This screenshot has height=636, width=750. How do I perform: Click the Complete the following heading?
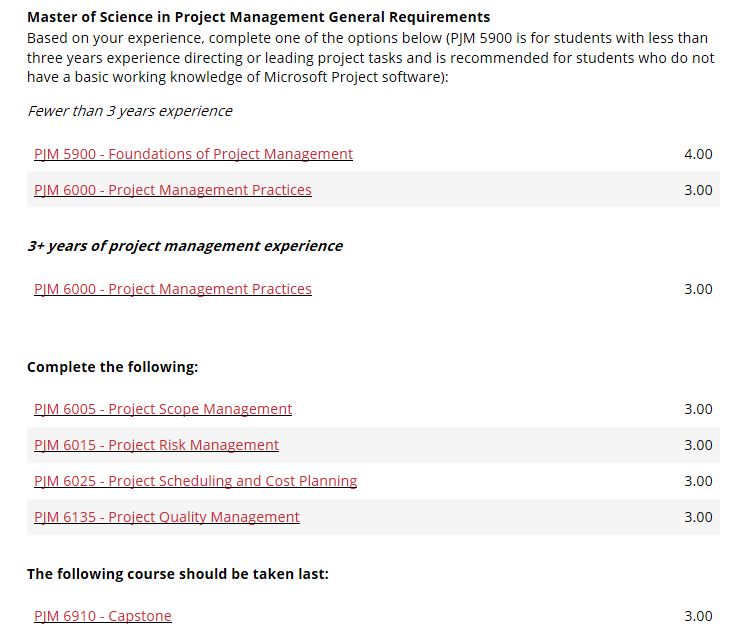tap(112, 367)
